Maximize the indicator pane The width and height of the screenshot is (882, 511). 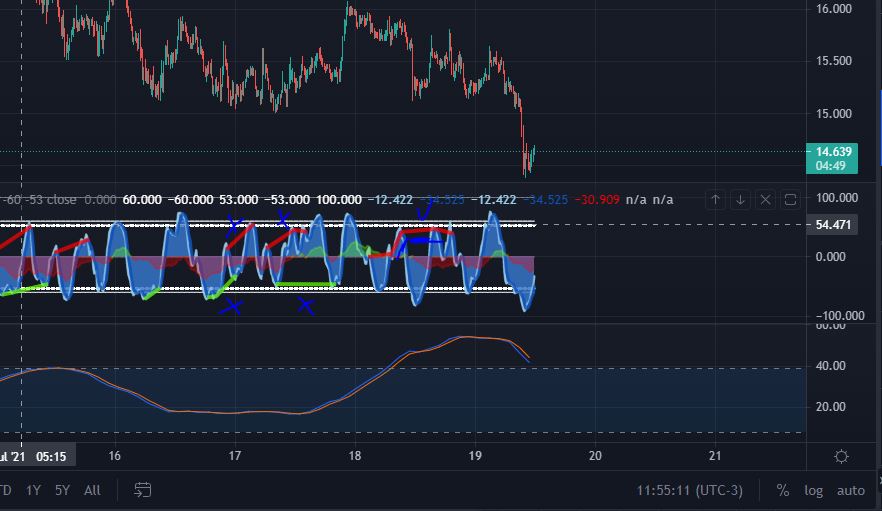[790, 200]
